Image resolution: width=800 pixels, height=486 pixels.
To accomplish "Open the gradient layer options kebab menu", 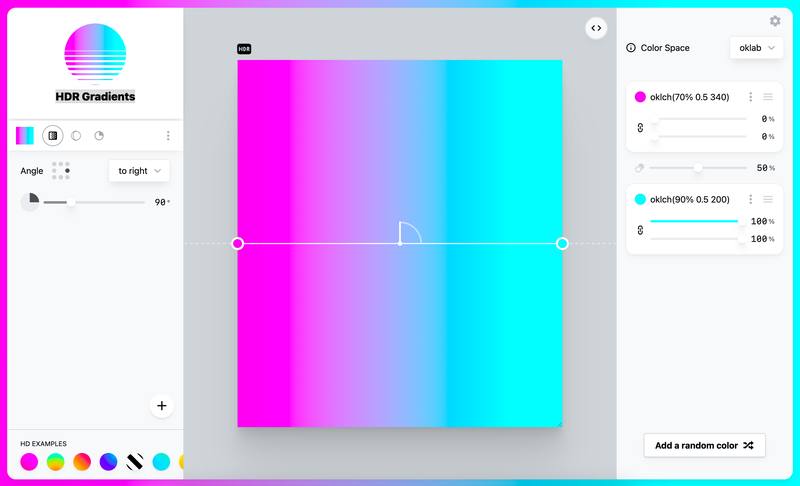I will click(x=168, y=136).
